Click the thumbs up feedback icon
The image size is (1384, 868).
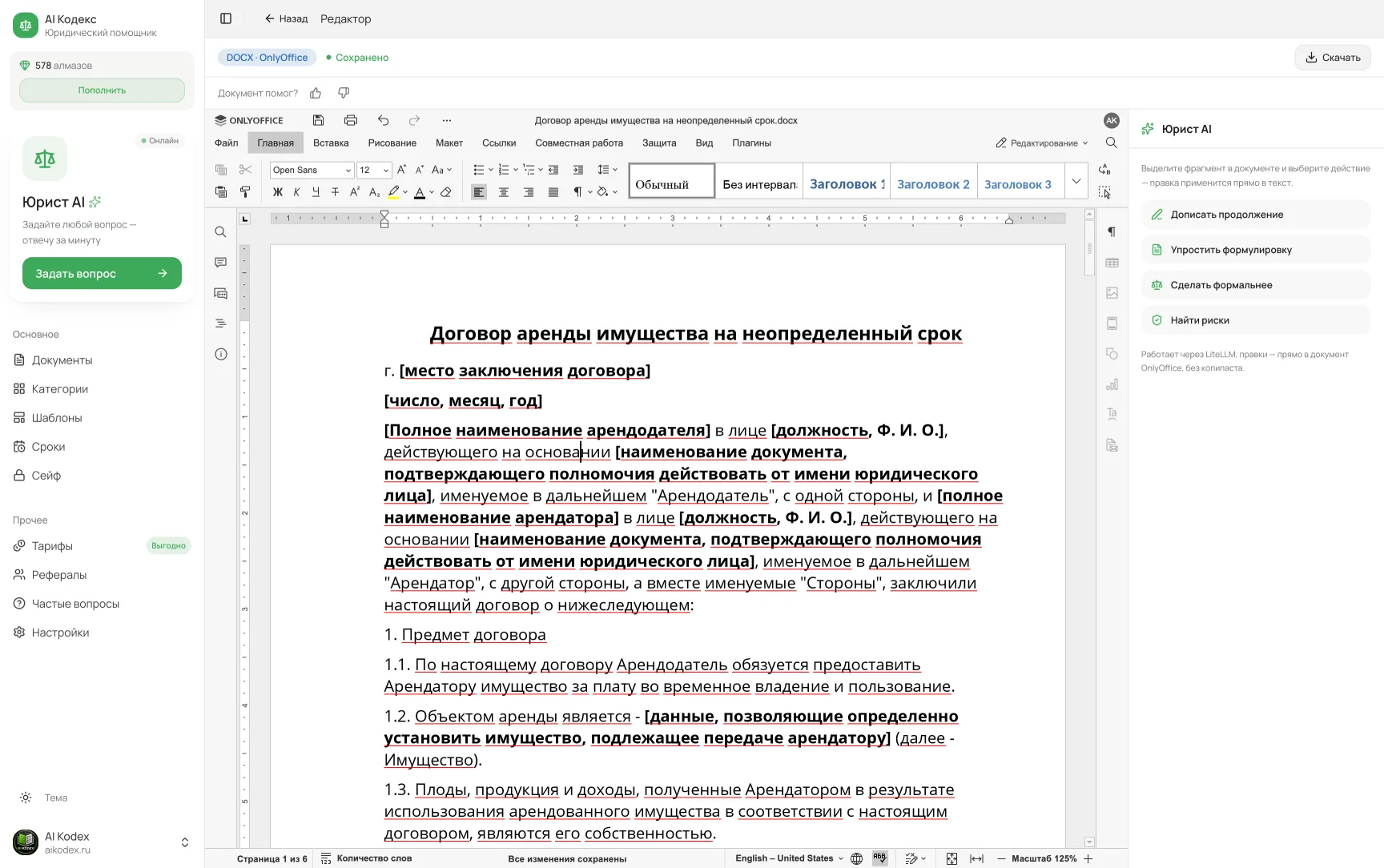pyautogui.click(x=316, y=93)
